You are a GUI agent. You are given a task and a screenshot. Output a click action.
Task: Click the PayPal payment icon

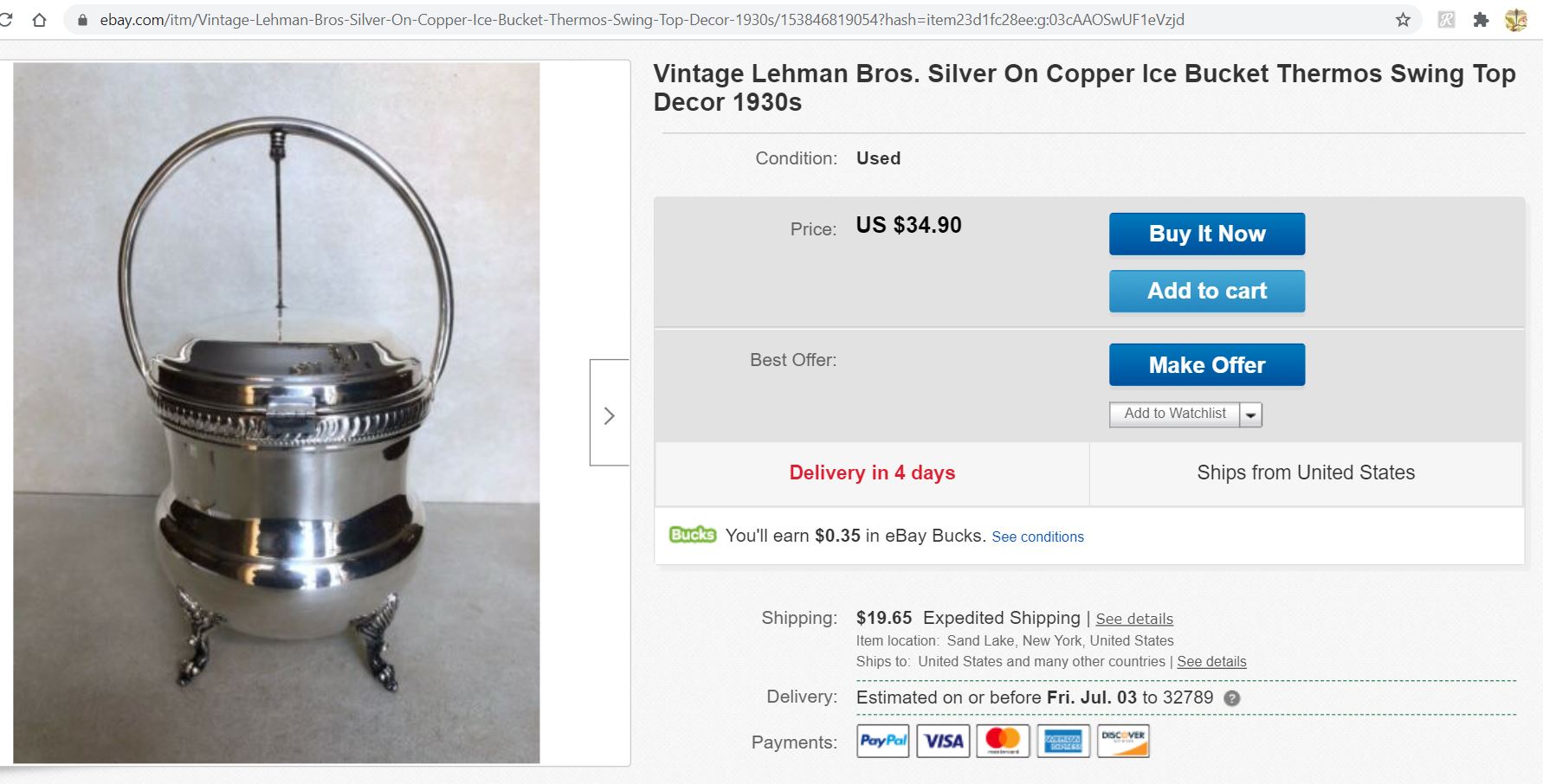click(882, 741)
